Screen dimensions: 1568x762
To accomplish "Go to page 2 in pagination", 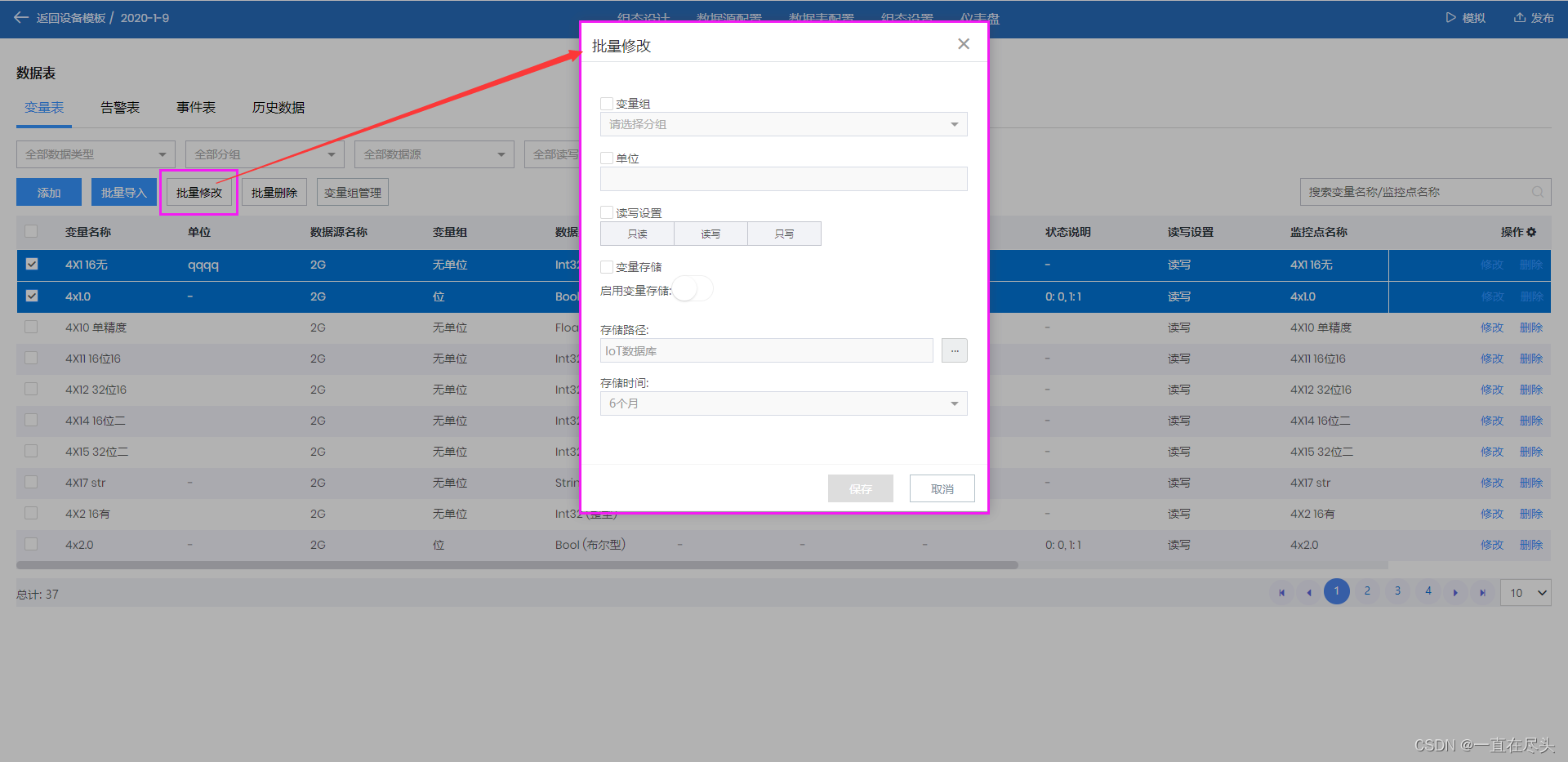I will 1367,590.
